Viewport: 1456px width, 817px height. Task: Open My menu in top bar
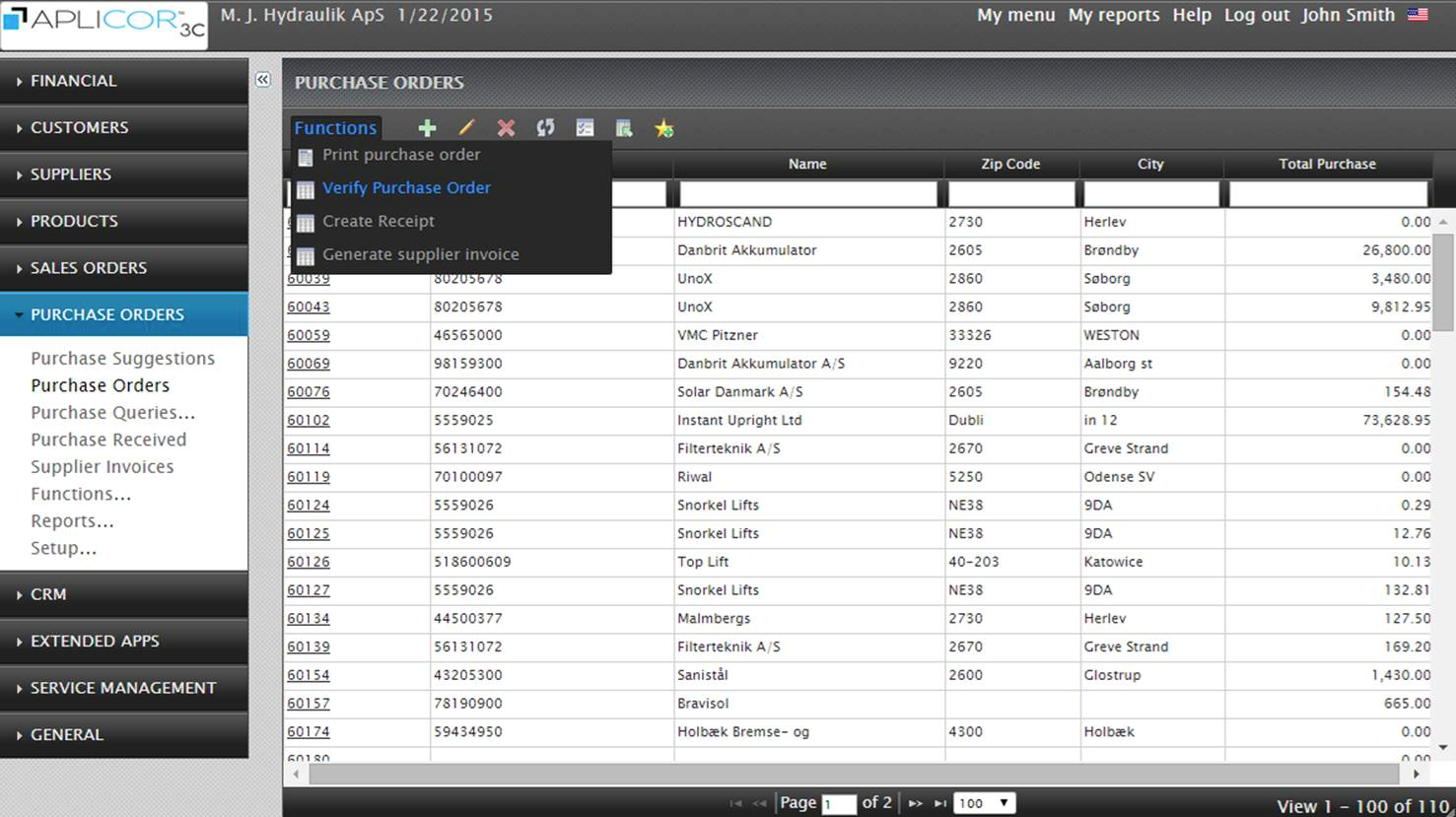(x=1015, y=15)
